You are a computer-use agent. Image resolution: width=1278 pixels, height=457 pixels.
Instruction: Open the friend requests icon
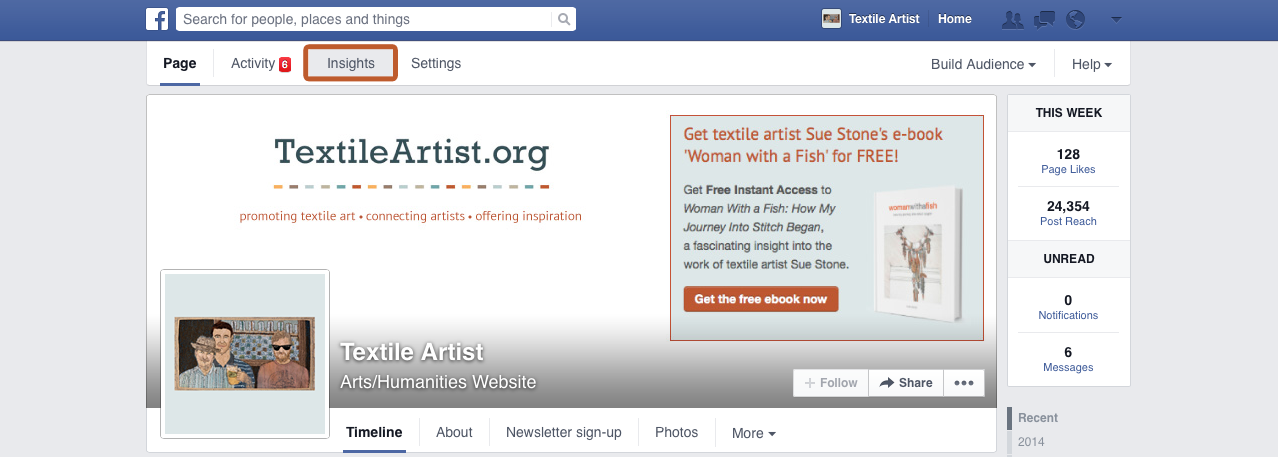tap(1012, 19)
